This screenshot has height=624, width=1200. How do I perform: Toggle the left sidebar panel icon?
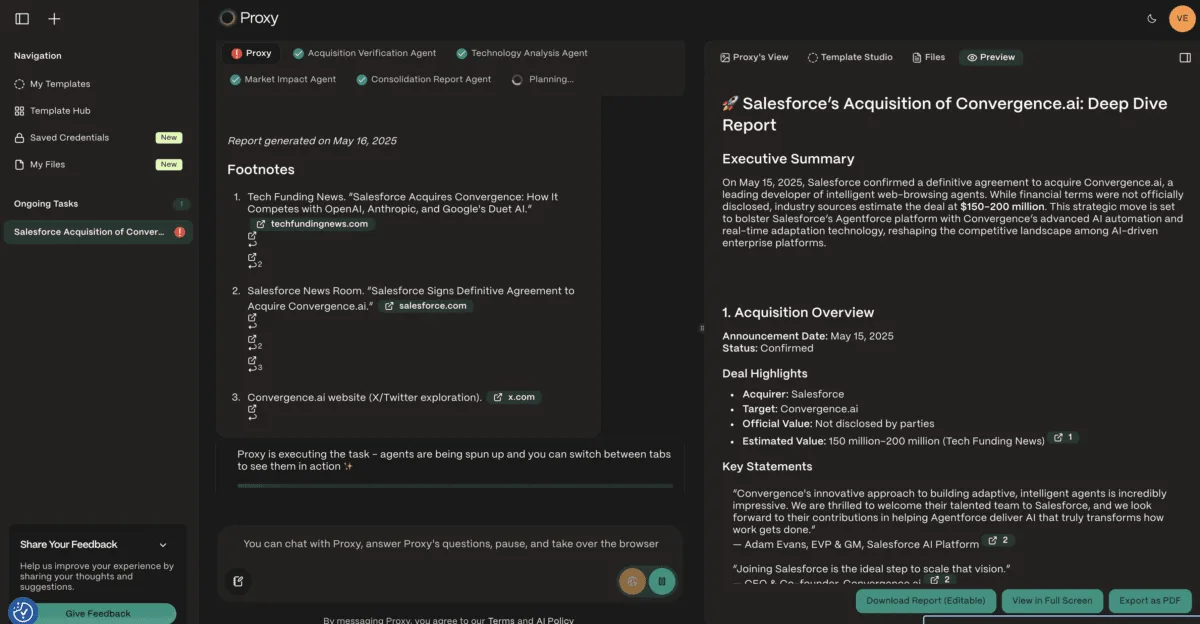[x=22, y=18]
